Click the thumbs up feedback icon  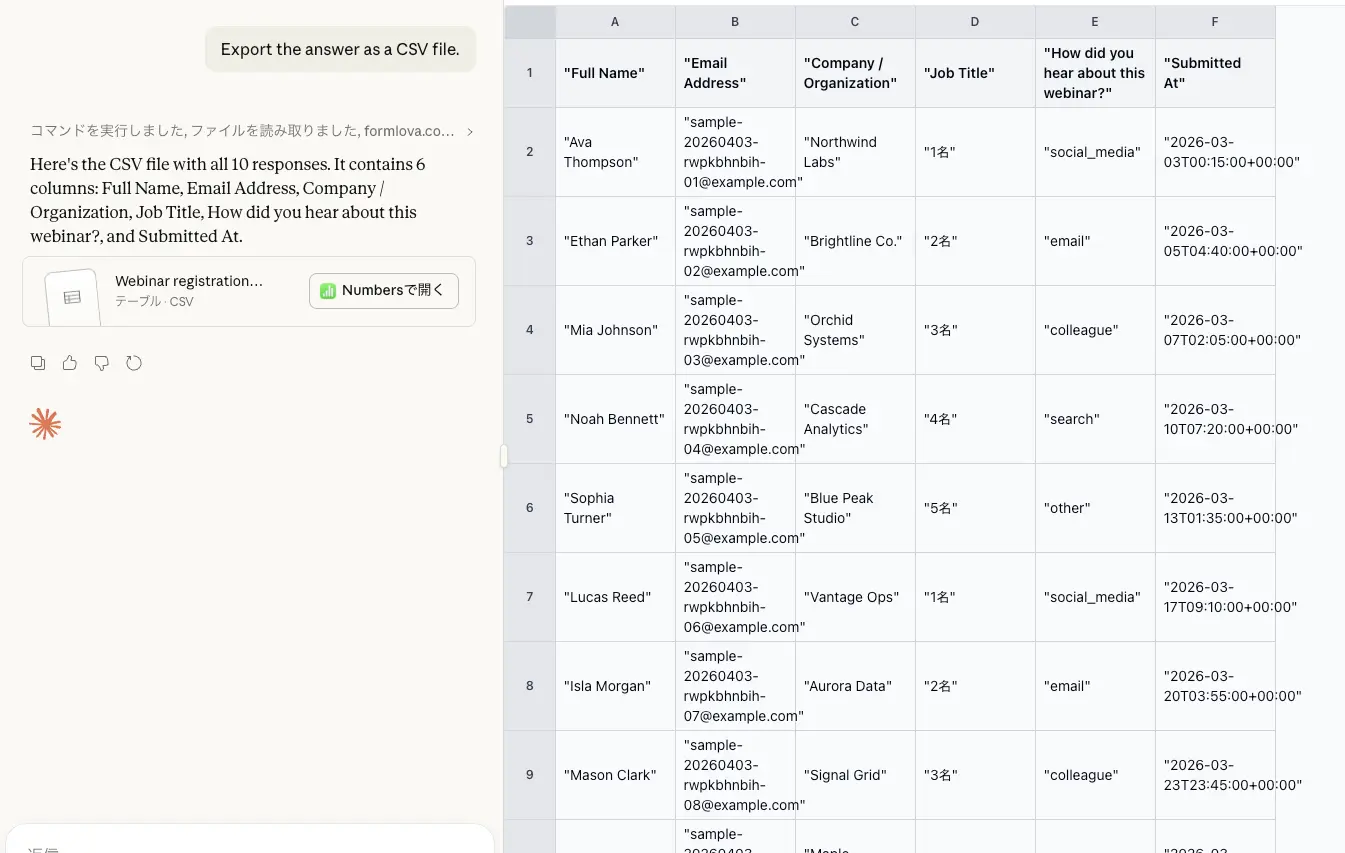tap(70, 363)
